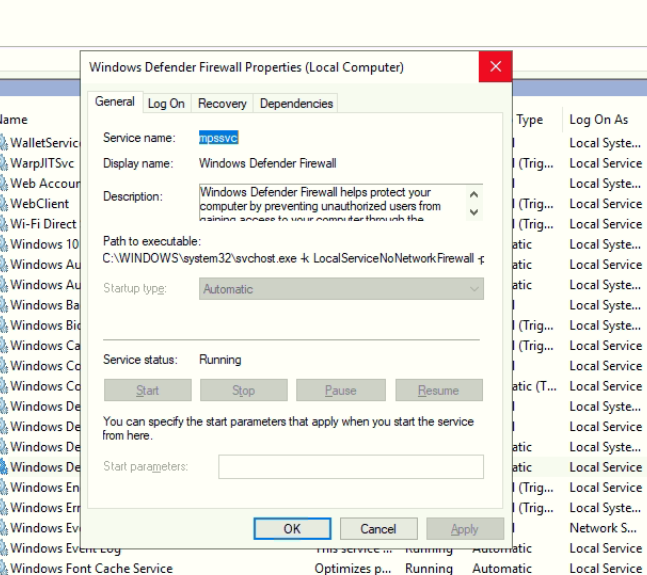Close the Firewall Properties dialog
This screenshot has height=575, width=647.
(x=496, y=66)
